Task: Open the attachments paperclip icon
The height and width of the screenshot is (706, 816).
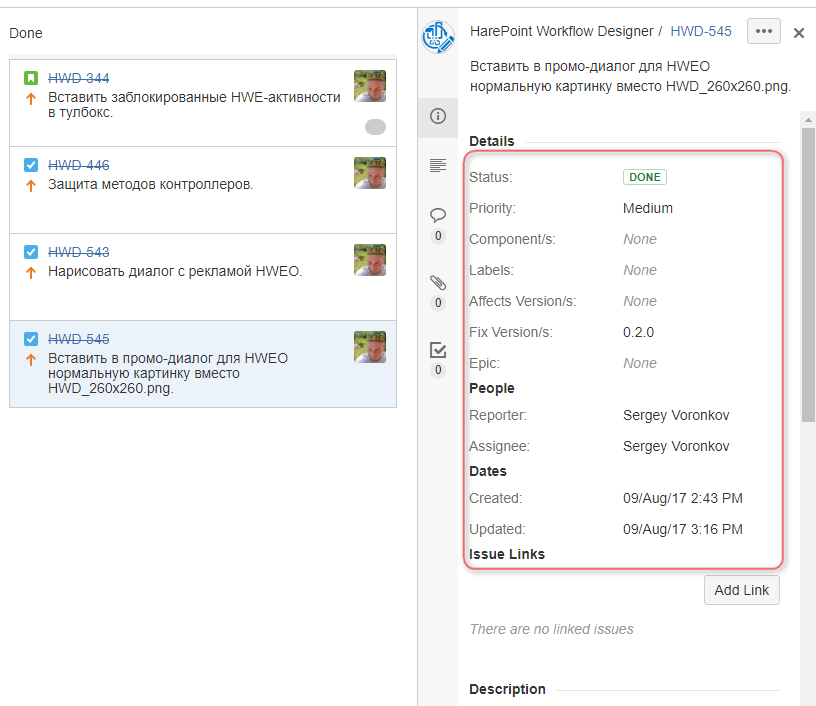Action: coord(438,283)
